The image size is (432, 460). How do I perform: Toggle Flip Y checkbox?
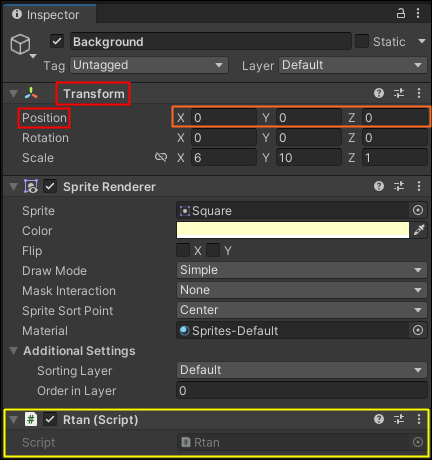pyautogui.click(x=213, y=250)
